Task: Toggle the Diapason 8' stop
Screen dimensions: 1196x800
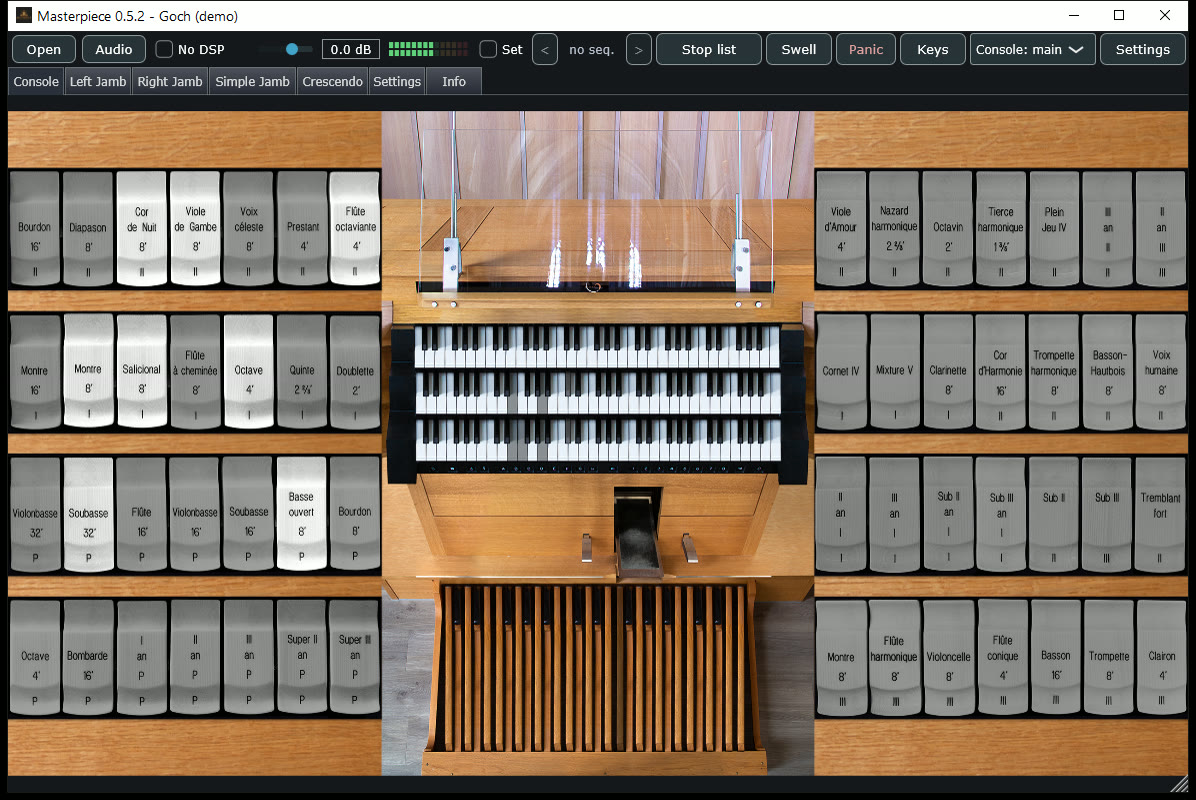Action: click(88, 229)
